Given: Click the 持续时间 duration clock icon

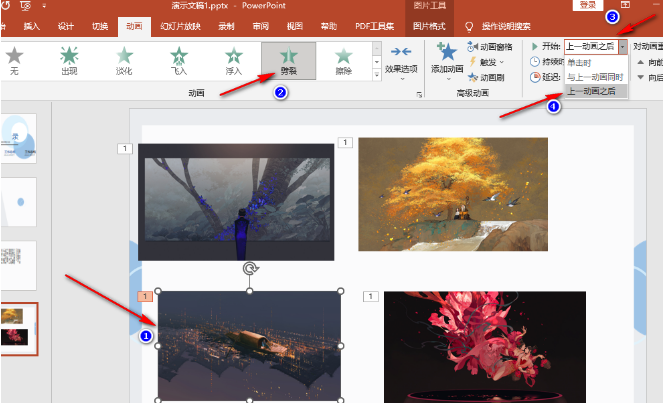Looking at the screenshot, I should [x=535, y=62].
